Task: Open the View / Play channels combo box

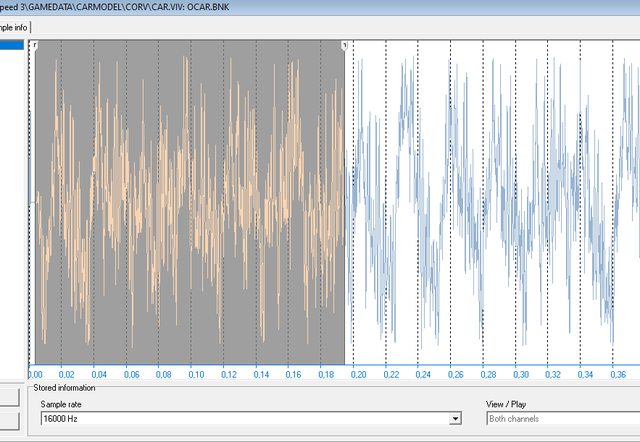Action: [563, 419]
